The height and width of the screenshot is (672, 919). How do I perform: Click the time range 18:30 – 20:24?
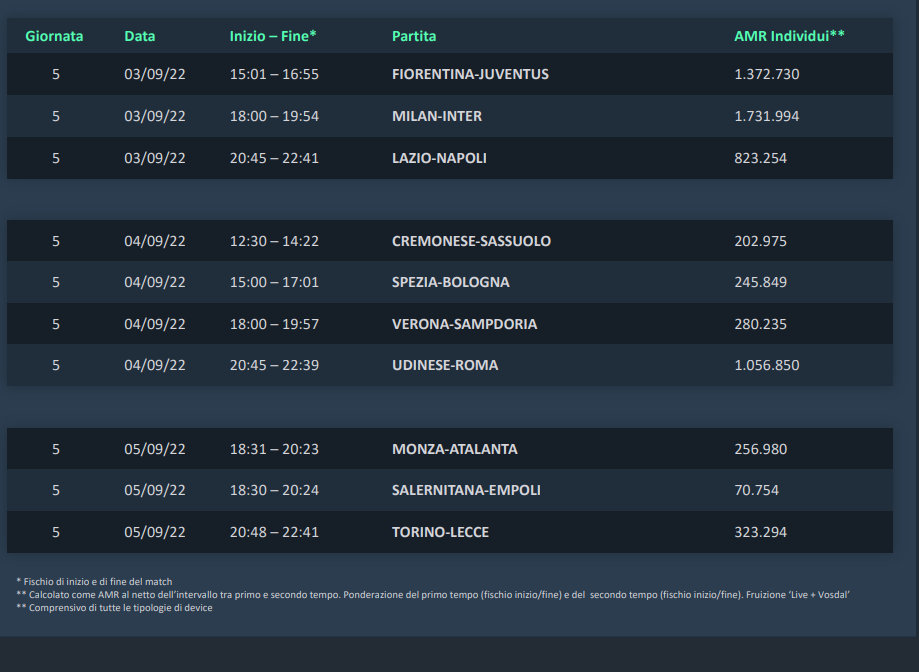click(274, 490)
